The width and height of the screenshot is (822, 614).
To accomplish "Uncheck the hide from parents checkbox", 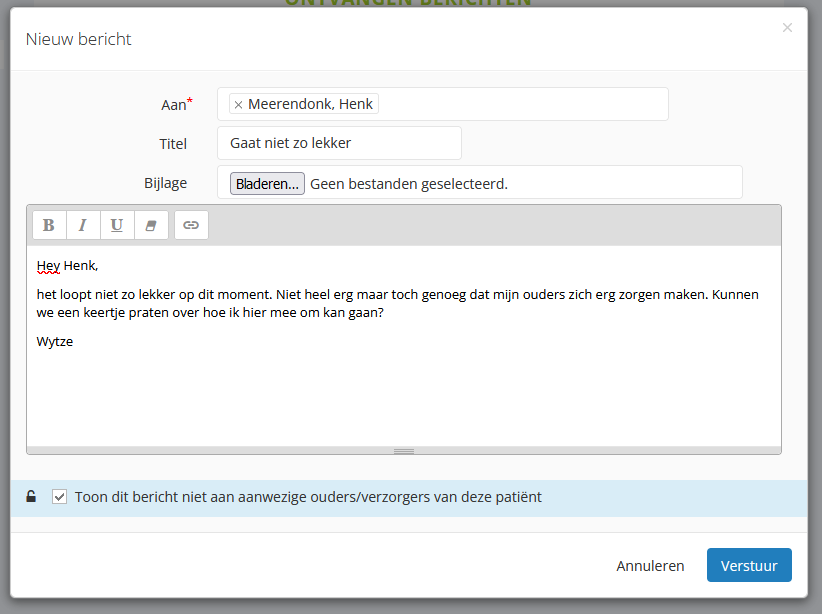I will pos(60,496).
